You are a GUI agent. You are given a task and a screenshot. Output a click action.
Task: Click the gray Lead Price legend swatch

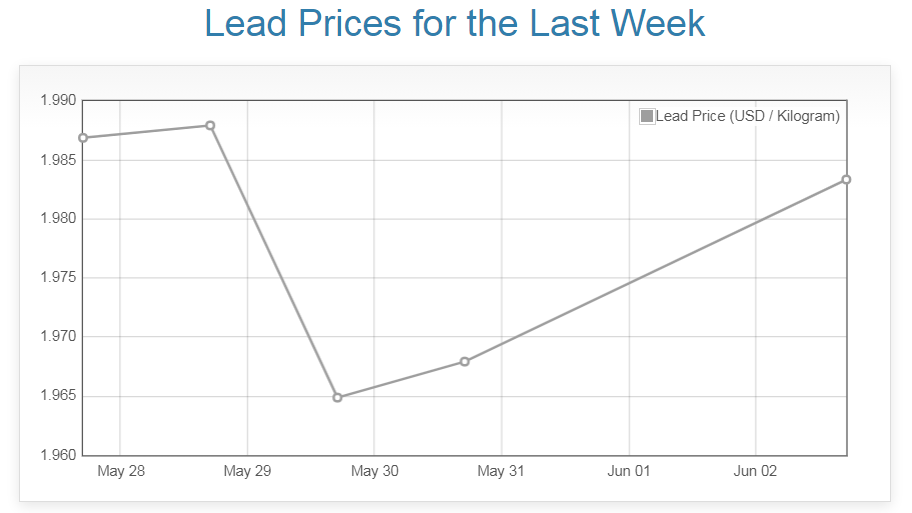(x=647, y=116)
